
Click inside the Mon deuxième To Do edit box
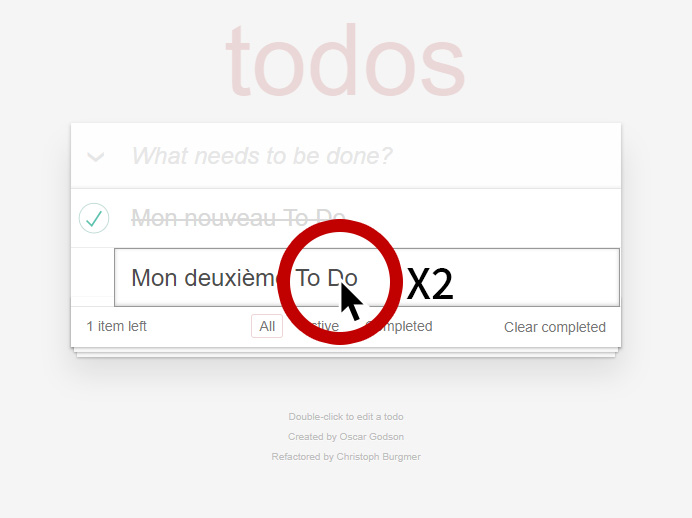(x=367, y=278)
